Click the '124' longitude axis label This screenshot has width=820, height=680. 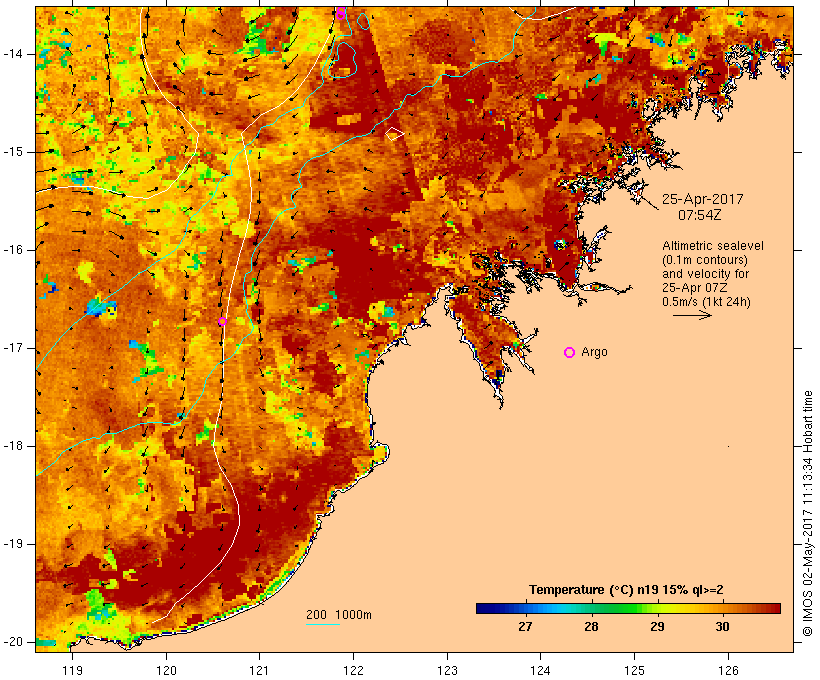(x=541, y=671)
